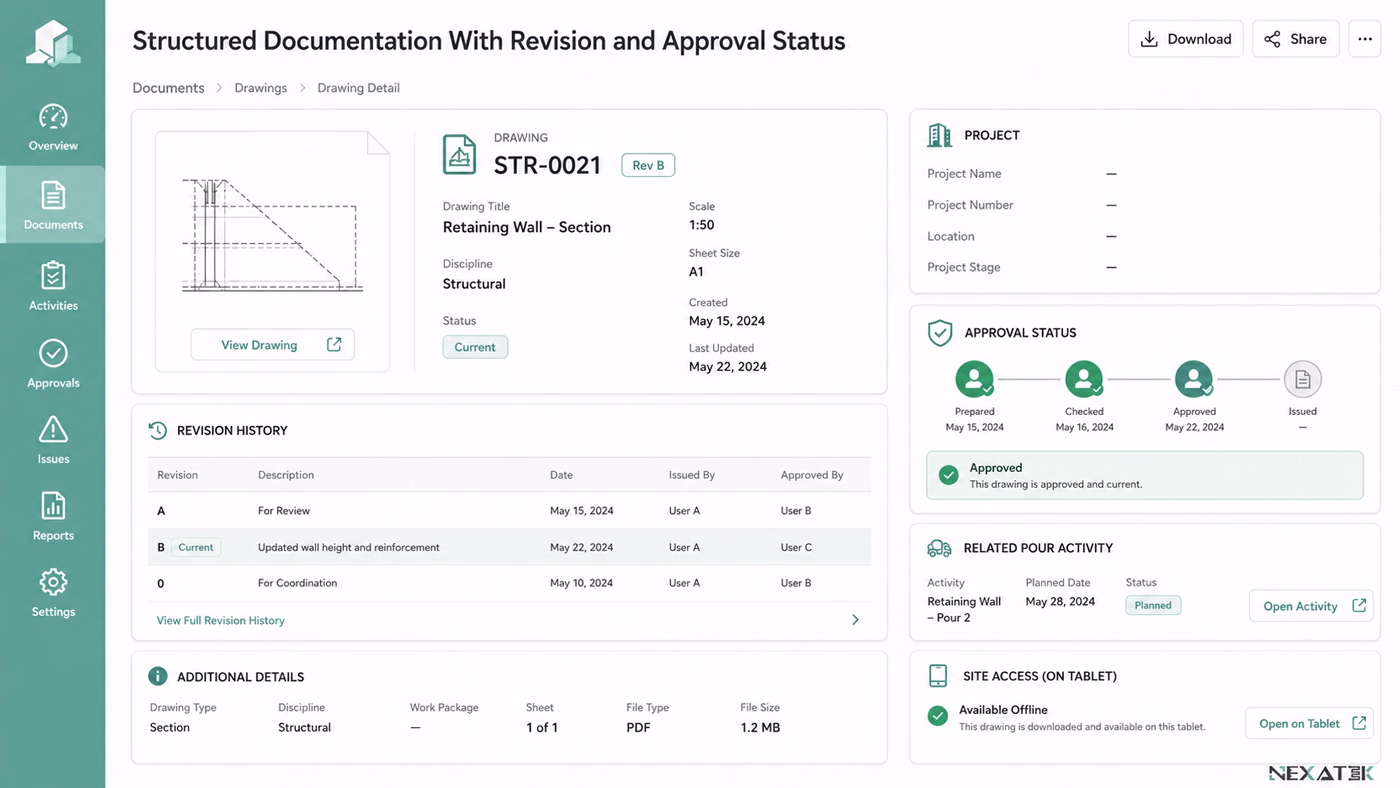Click Drawings breadcrumb link
Image resolution: width=1400 pixels, height=788 pixels.
click(x=261, y=88)
